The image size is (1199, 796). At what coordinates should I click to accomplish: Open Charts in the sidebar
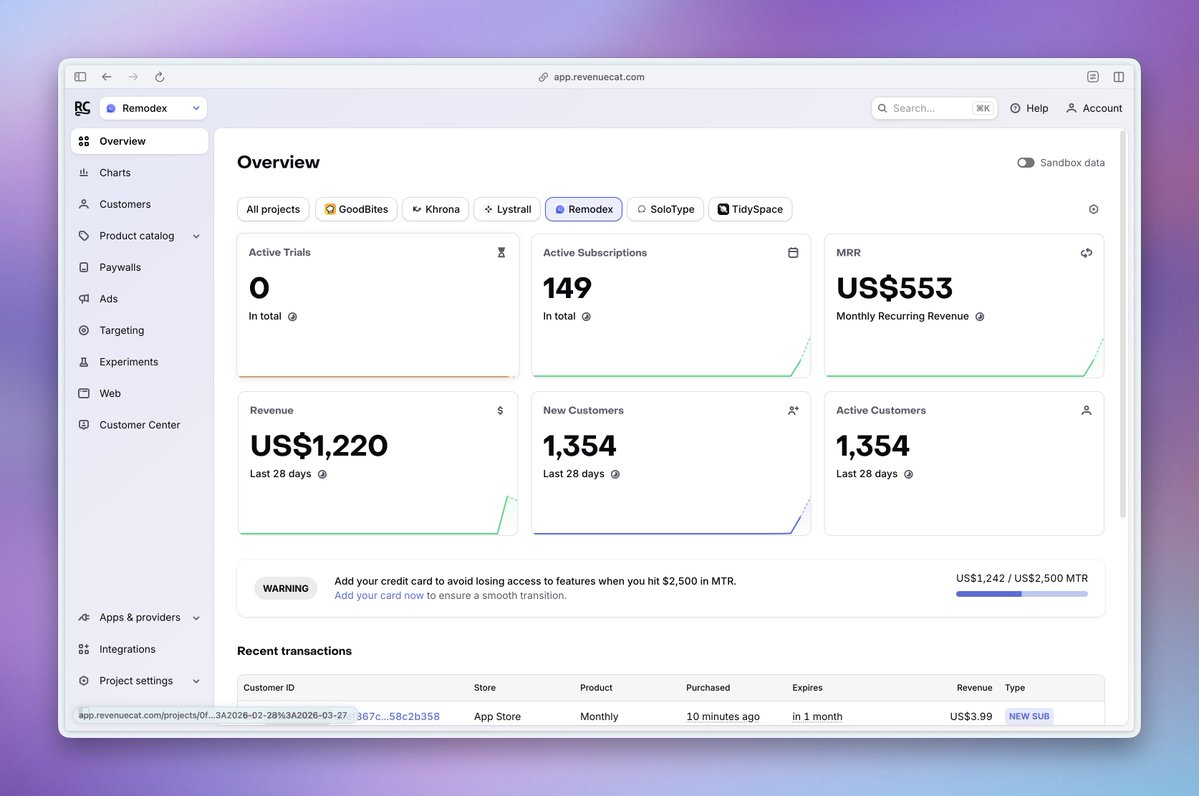pos(139,173)
